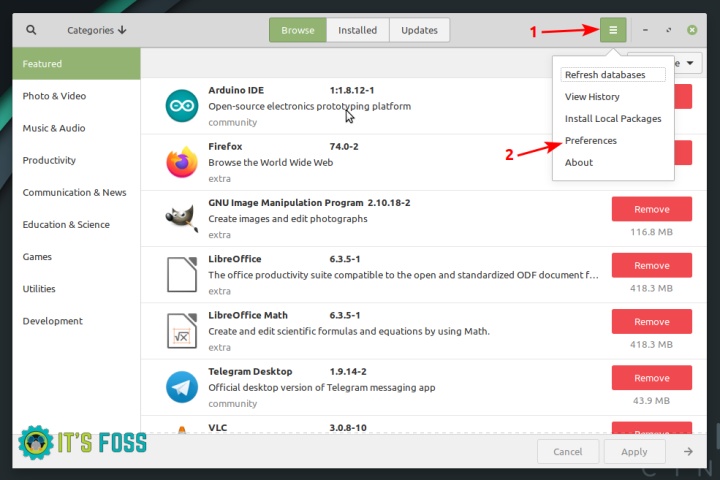Click the LibreOffice document icon

tap(182, 274)
